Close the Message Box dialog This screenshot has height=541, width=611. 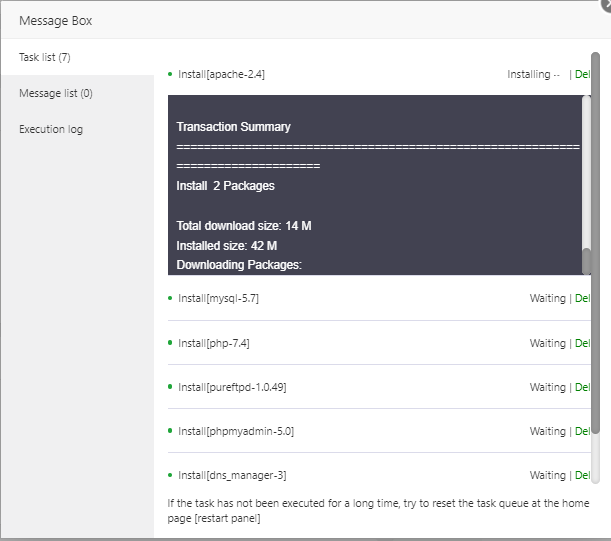point(606,5)
